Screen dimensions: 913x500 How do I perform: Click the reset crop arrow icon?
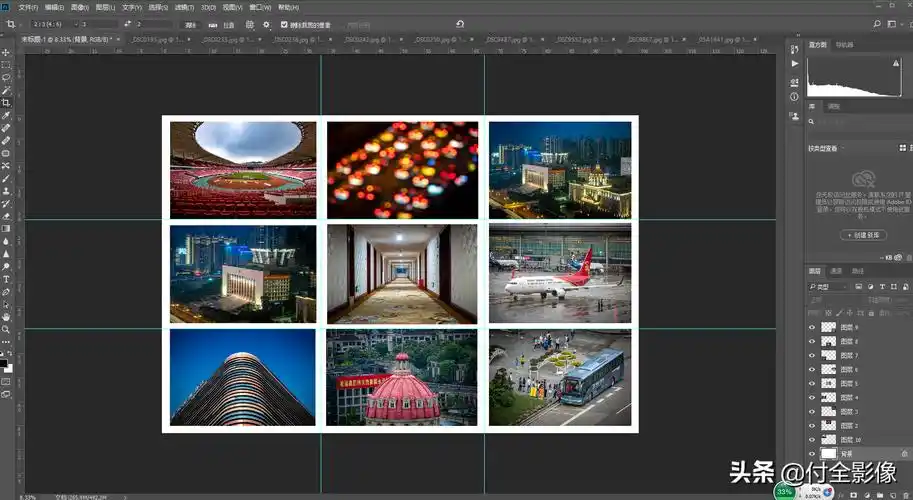(x=459, y=24)
